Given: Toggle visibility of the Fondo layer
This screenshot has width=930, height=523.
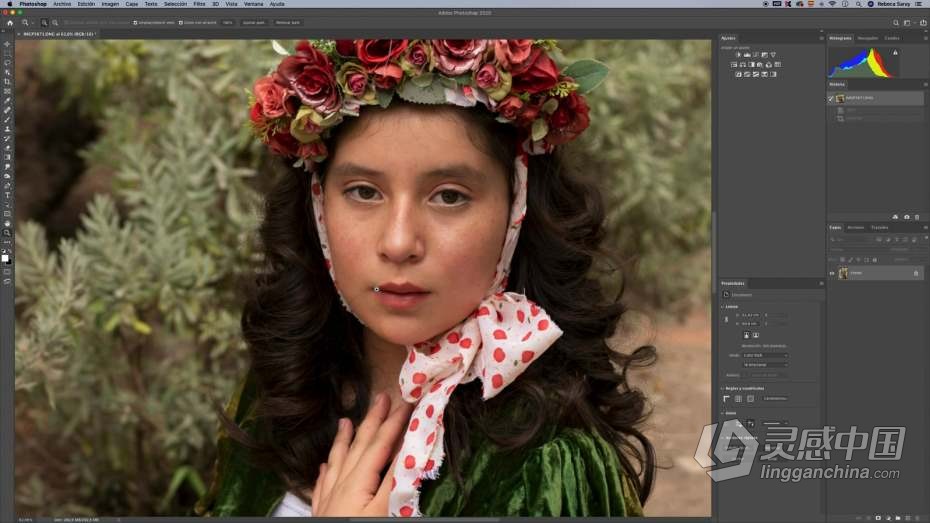Looking at the screenshot, I should click(832, 273).
